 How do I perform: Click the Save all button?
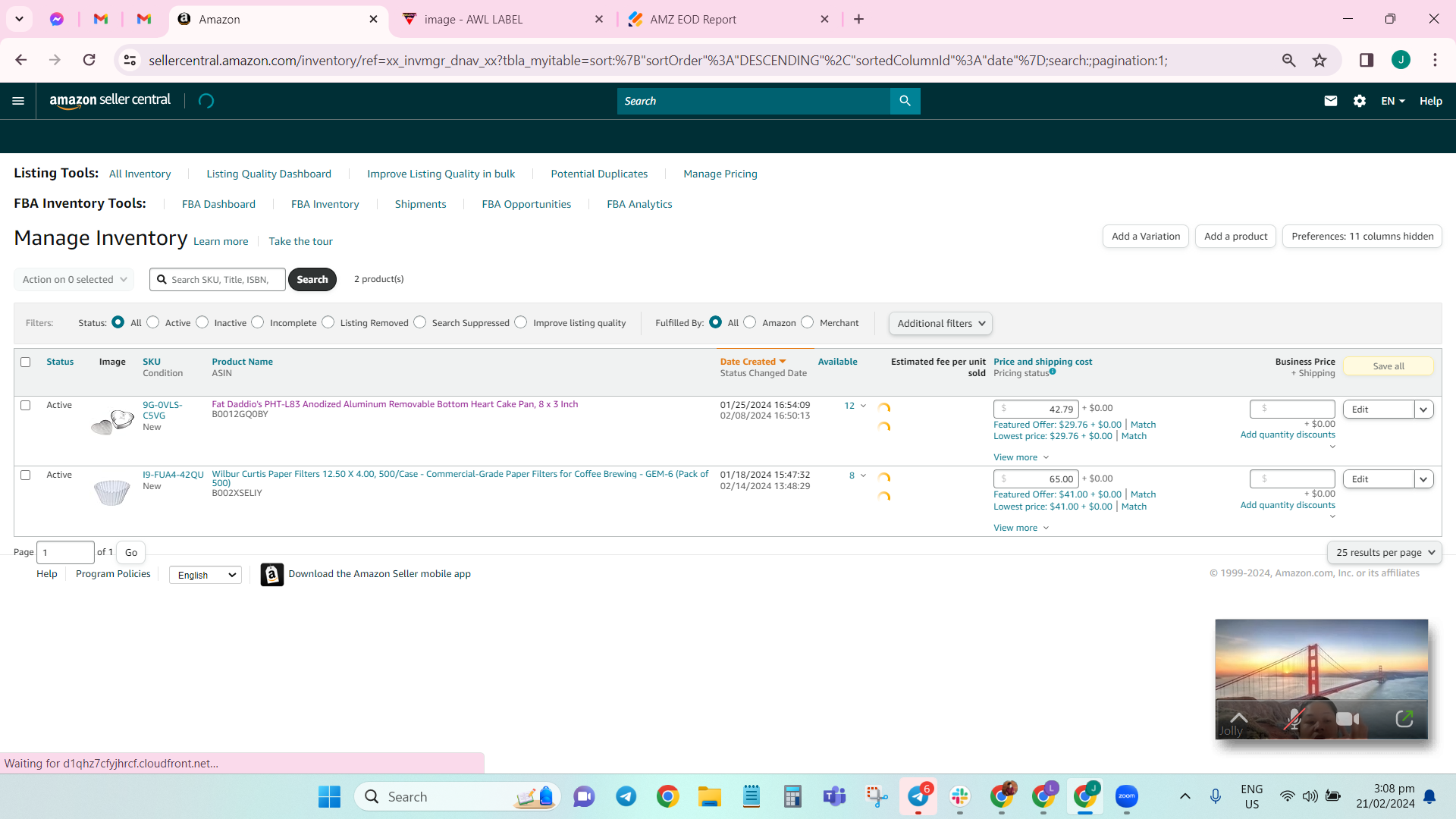1389,366
